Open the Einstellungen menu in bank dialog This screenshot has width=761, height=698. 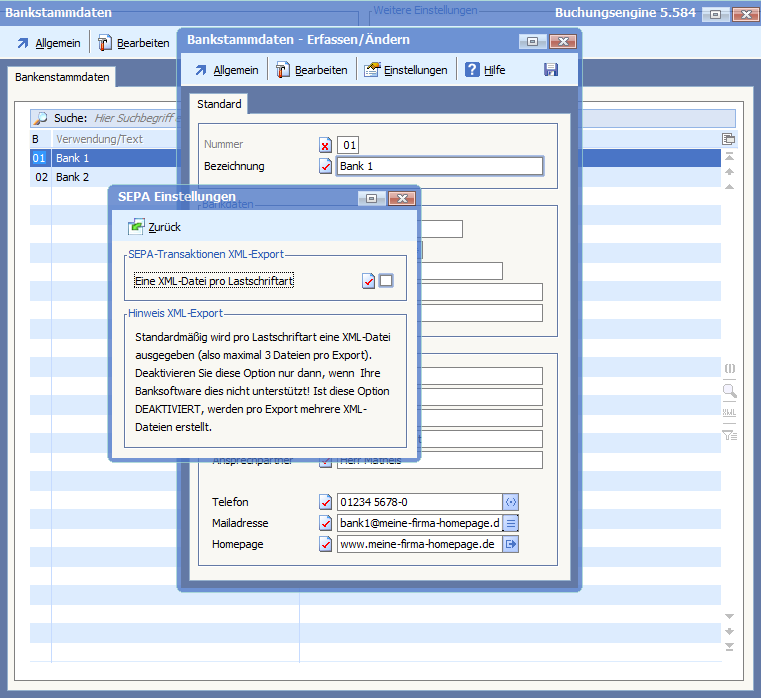[x=406, y=70]
